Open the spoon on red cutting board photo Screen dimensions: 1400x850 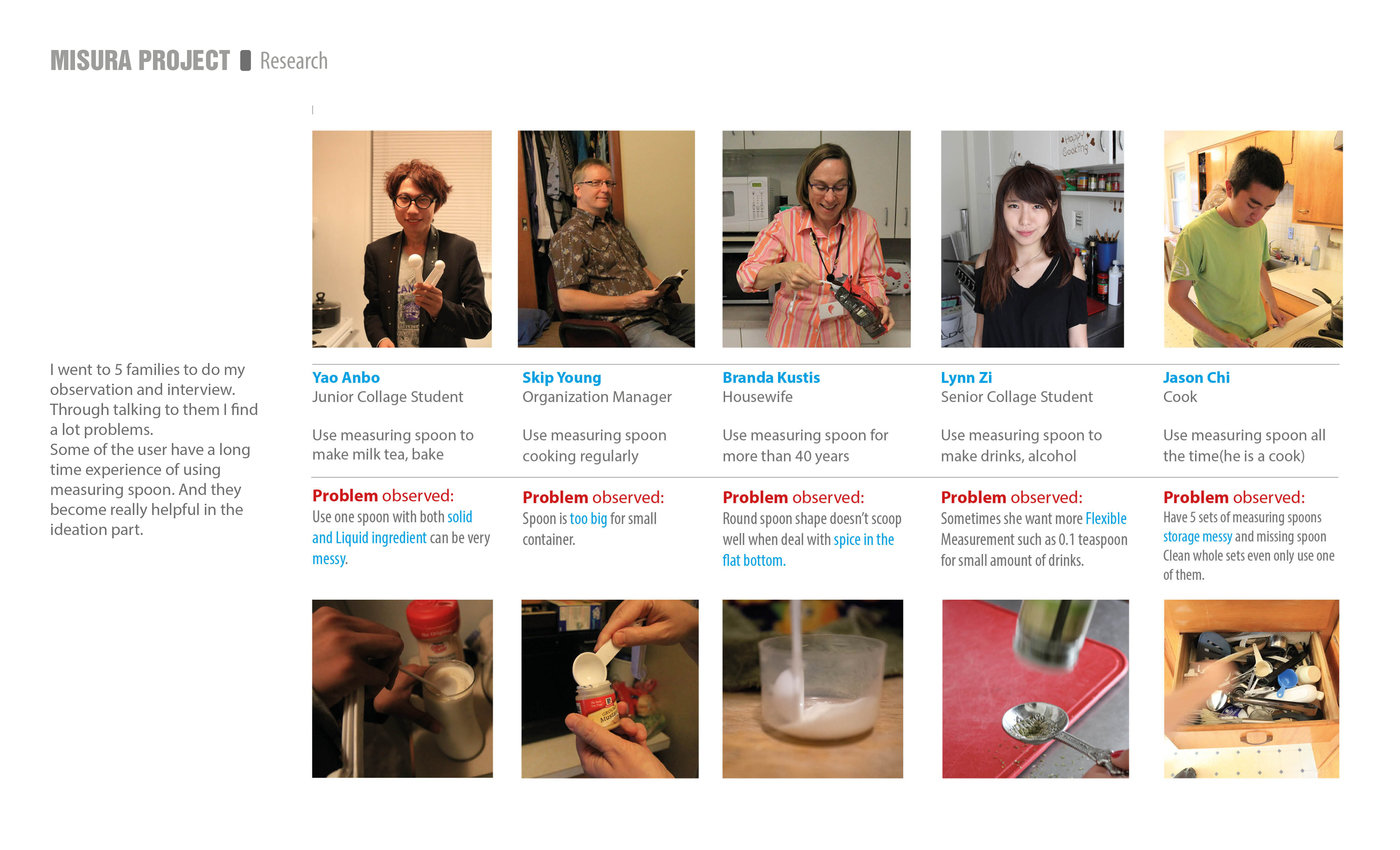(1035, 689)
